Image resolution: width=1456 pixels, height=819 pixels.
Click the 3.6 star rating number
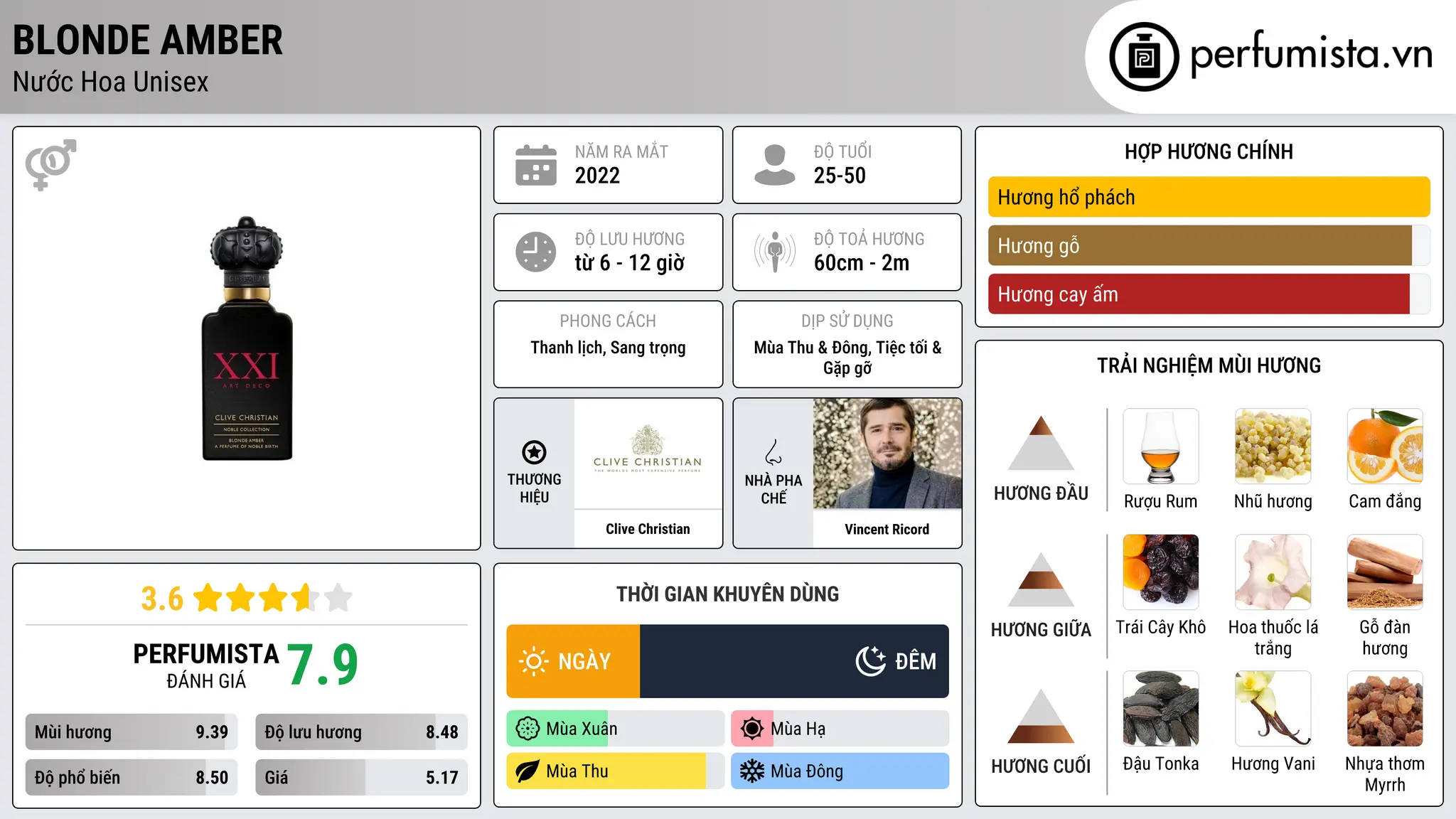pyautogui.click(x=162, y=599)
